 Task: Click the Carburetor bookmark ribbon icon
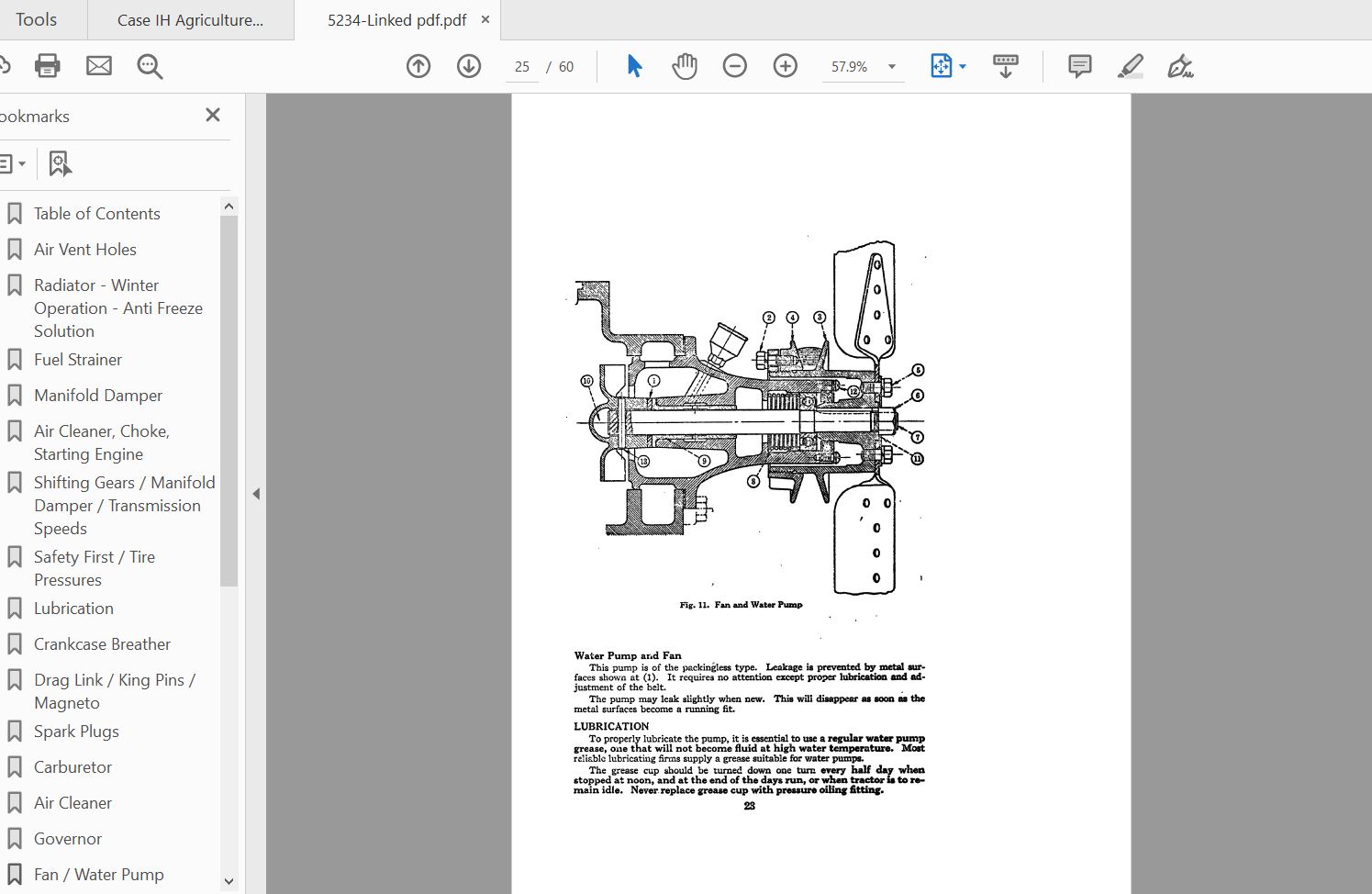pyautogui.click(x=15, y=766)
